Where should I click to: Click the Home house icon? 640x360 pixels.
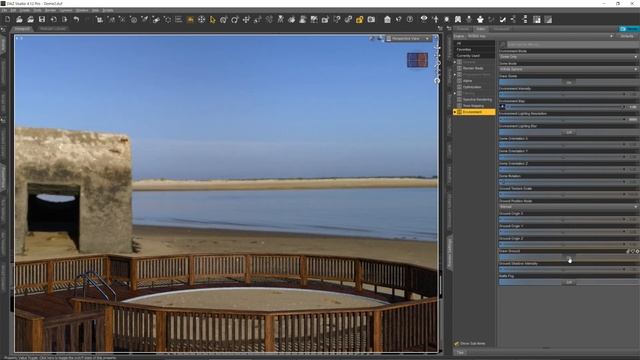(x=387, y=19)
